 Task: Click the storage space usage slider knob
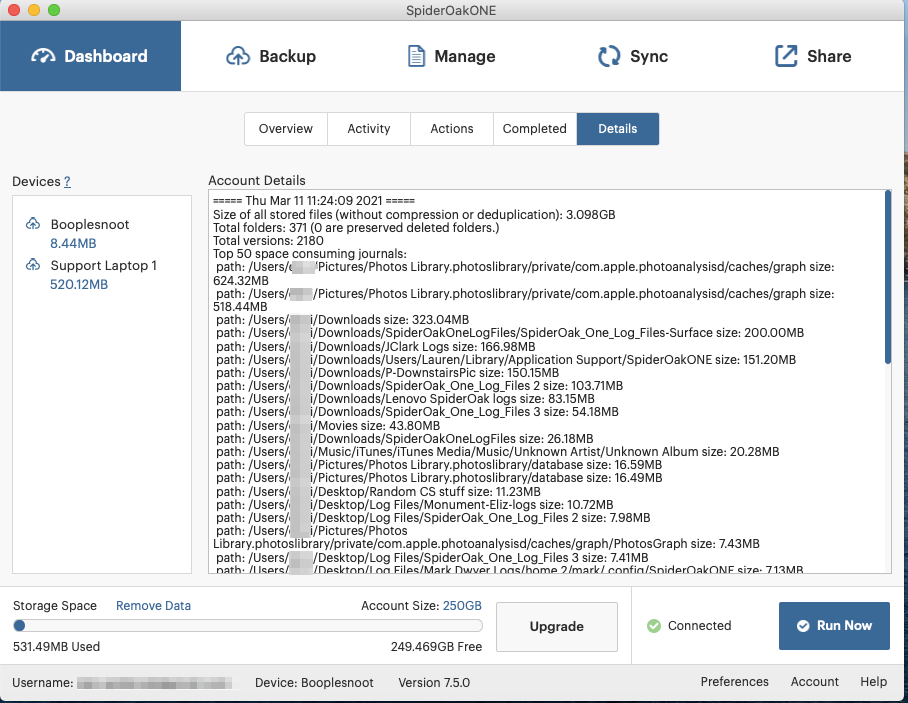coord(19,625)
